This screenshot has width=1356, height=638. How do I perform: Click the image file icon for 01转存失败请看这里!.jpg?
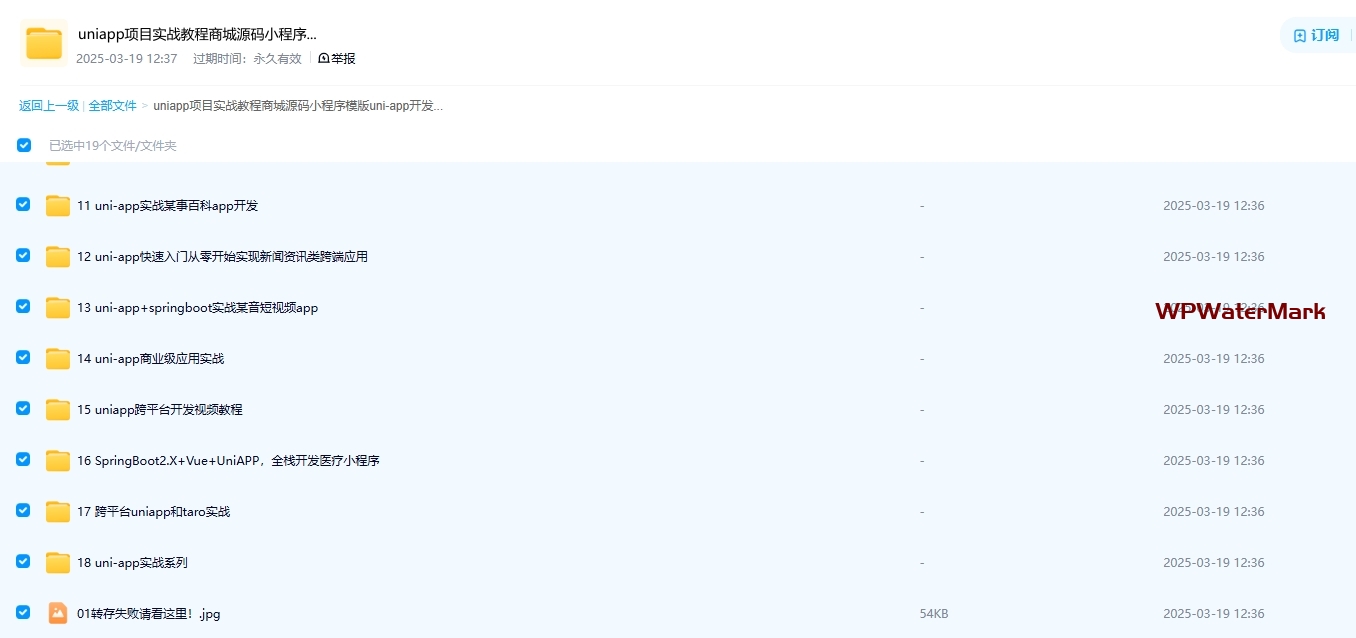tap(58, 614)
